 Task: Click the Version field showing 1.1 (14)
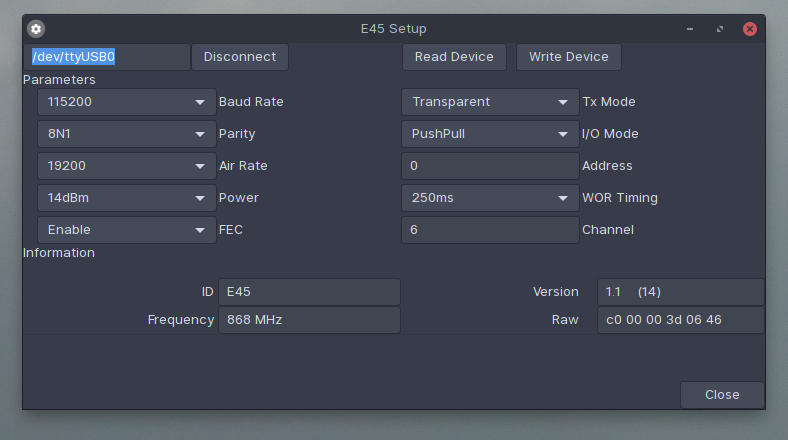pyautogui.click(x=680, y=292)
